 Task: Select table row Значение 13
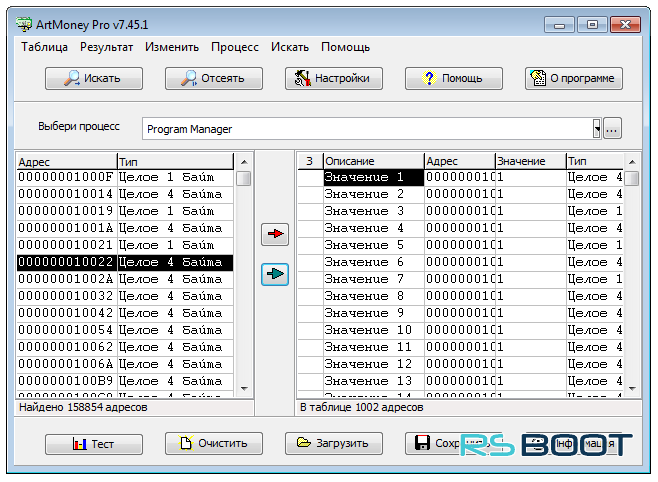[460, 381]
